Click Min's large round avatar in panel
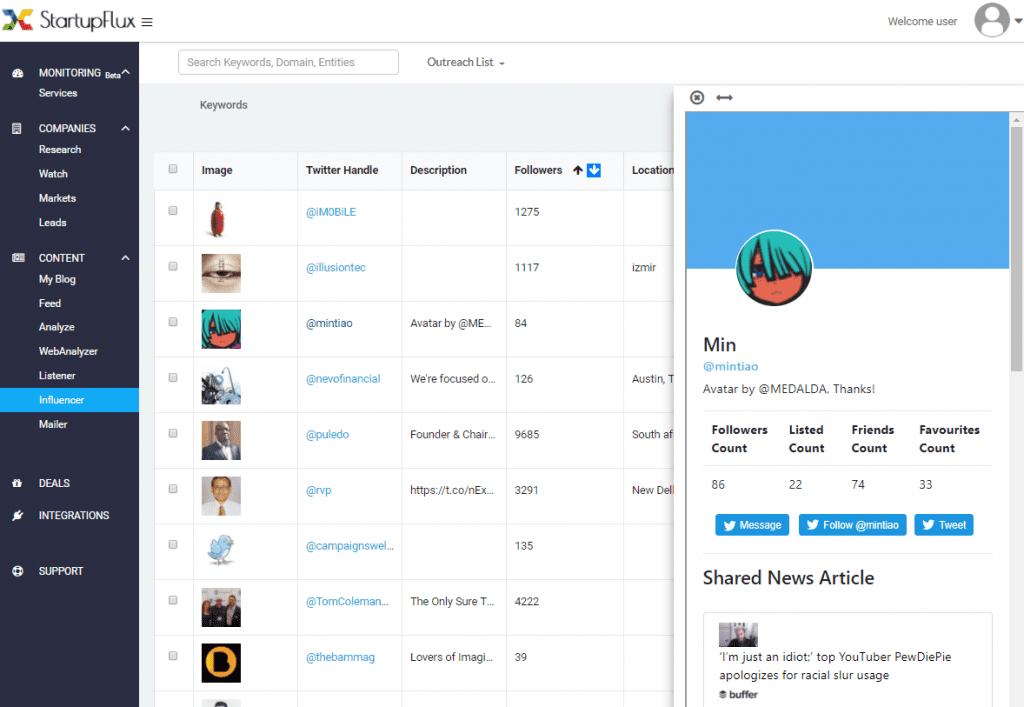The image size is (1024, 707). (x=774, y=268)
